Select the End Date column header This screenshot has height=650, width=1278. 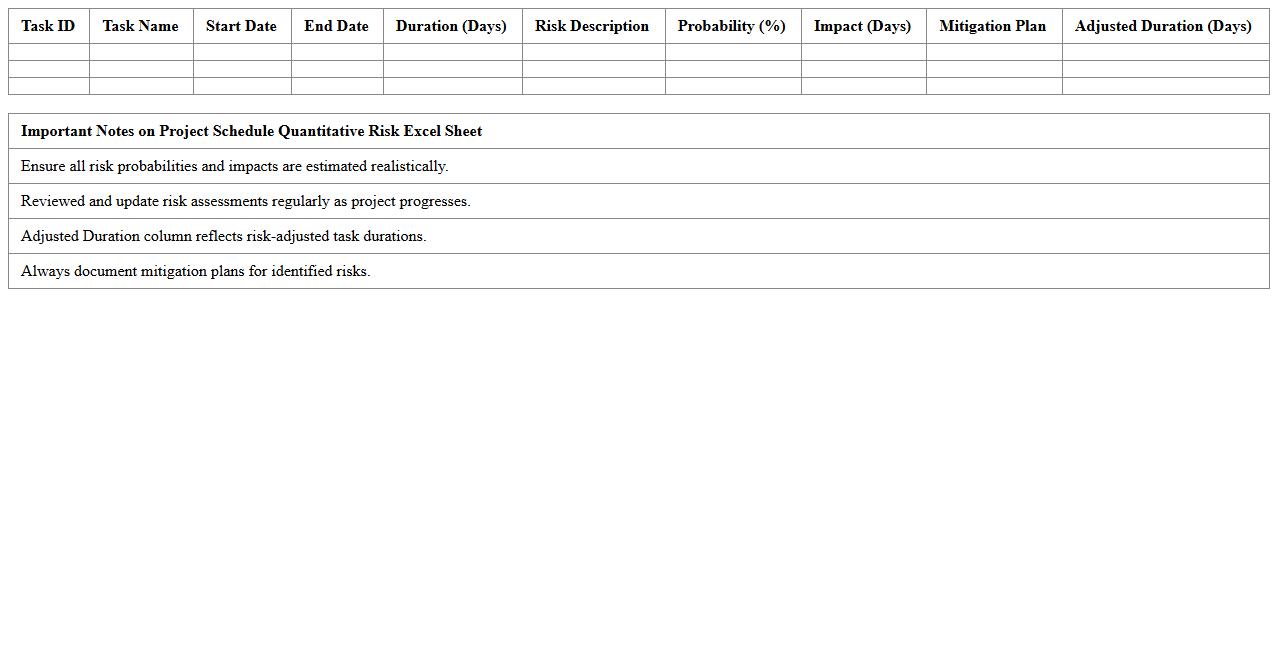point(336,26)
